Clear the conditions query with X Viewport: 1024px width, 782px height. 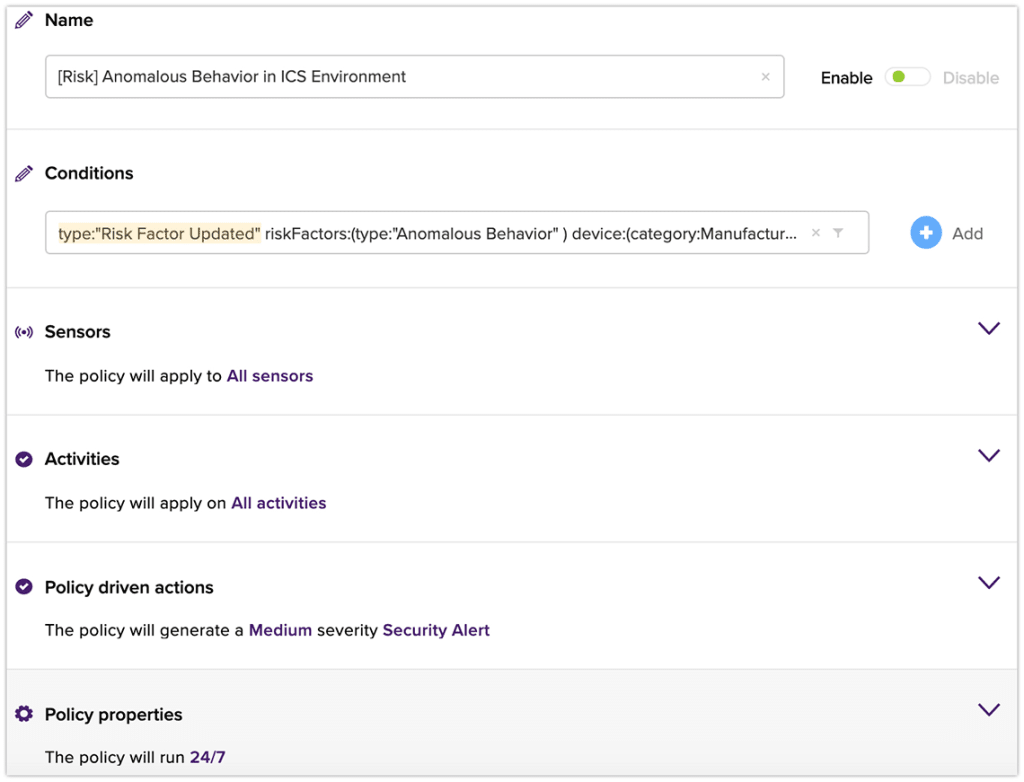(816, 233)
